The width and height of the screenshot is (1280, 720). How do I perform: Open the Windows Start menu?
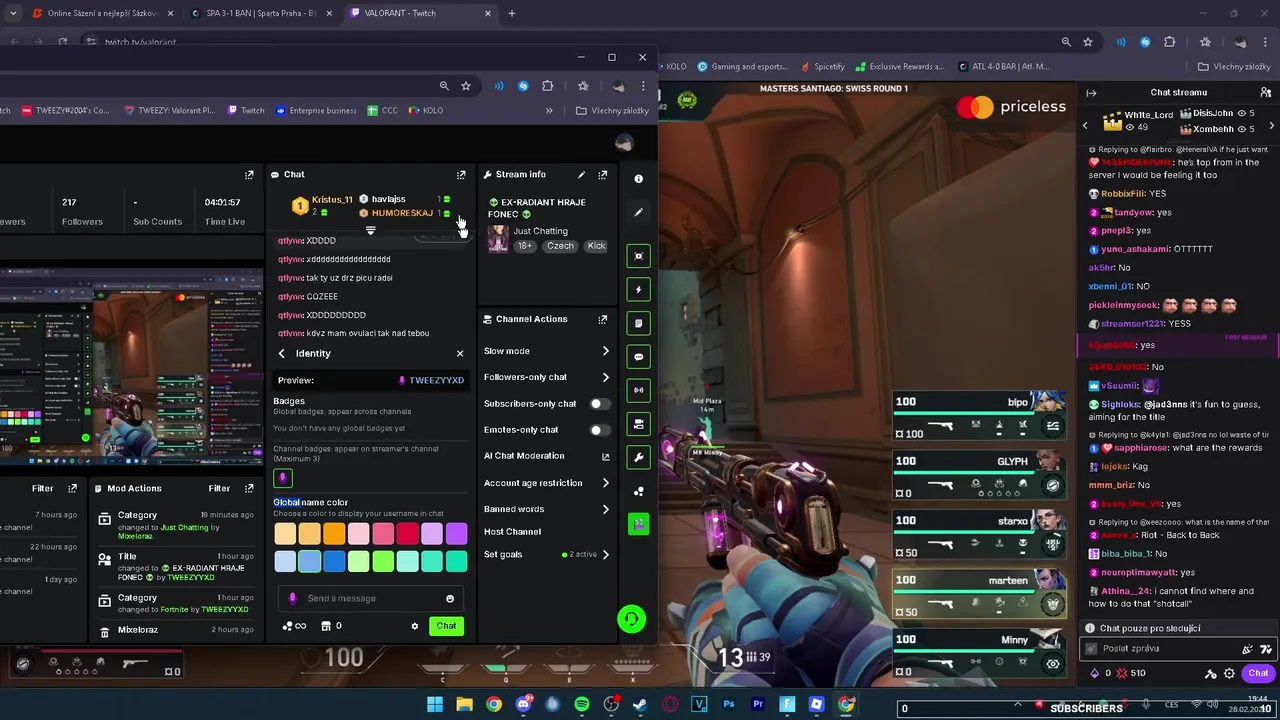tap(435, 705)
